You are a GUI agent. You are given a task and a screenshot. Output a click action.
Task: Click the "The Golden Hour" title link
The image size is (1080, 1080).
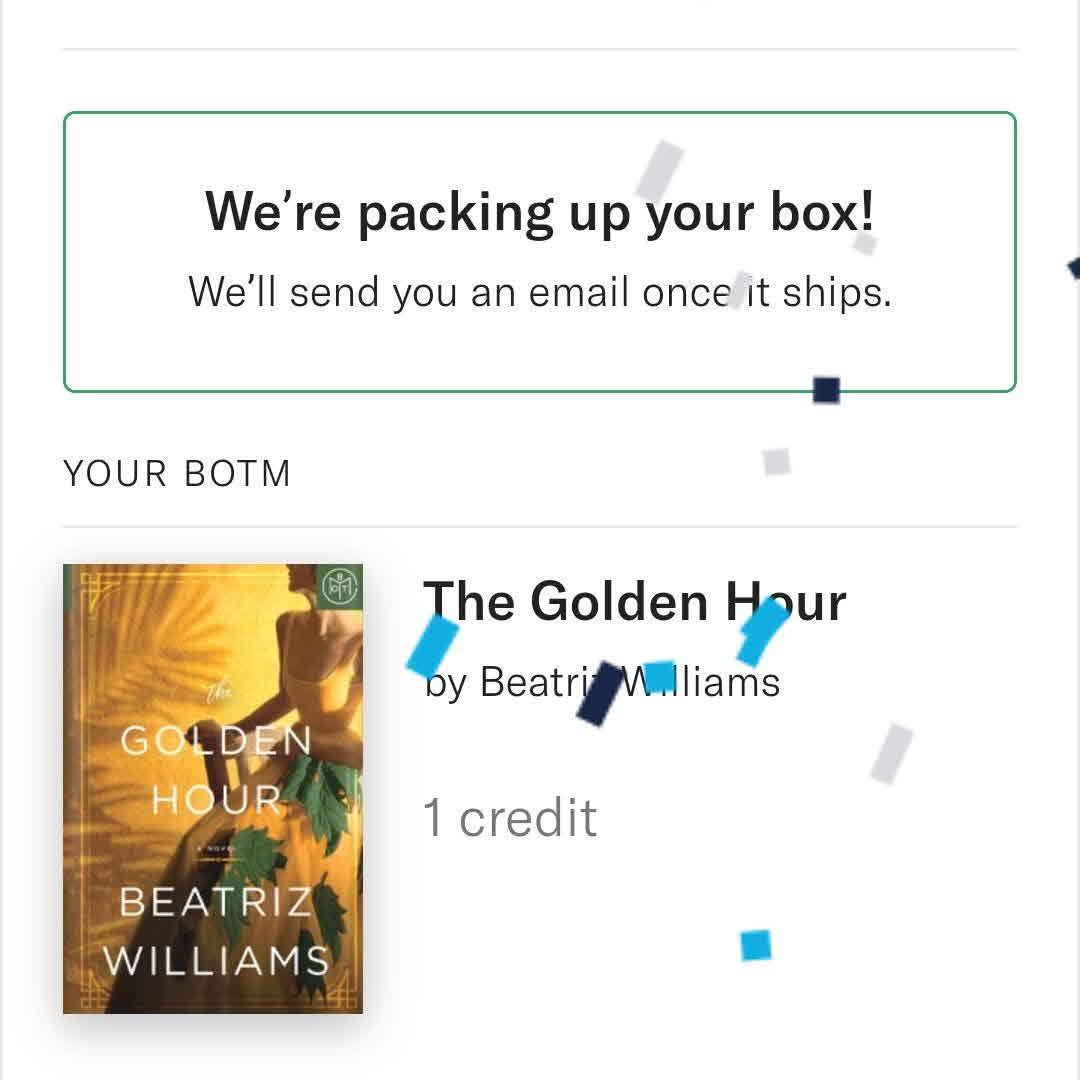[634, 602]
